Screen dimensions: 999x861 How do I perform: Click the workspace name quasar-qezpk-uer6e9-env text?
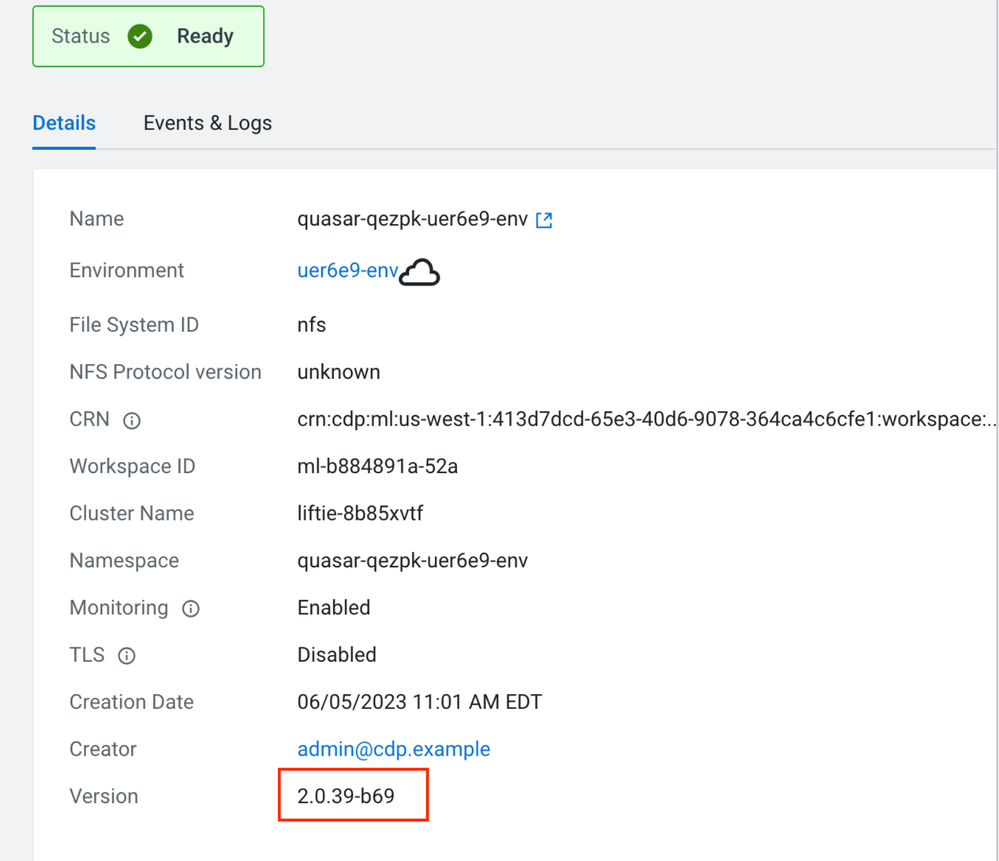412,219
